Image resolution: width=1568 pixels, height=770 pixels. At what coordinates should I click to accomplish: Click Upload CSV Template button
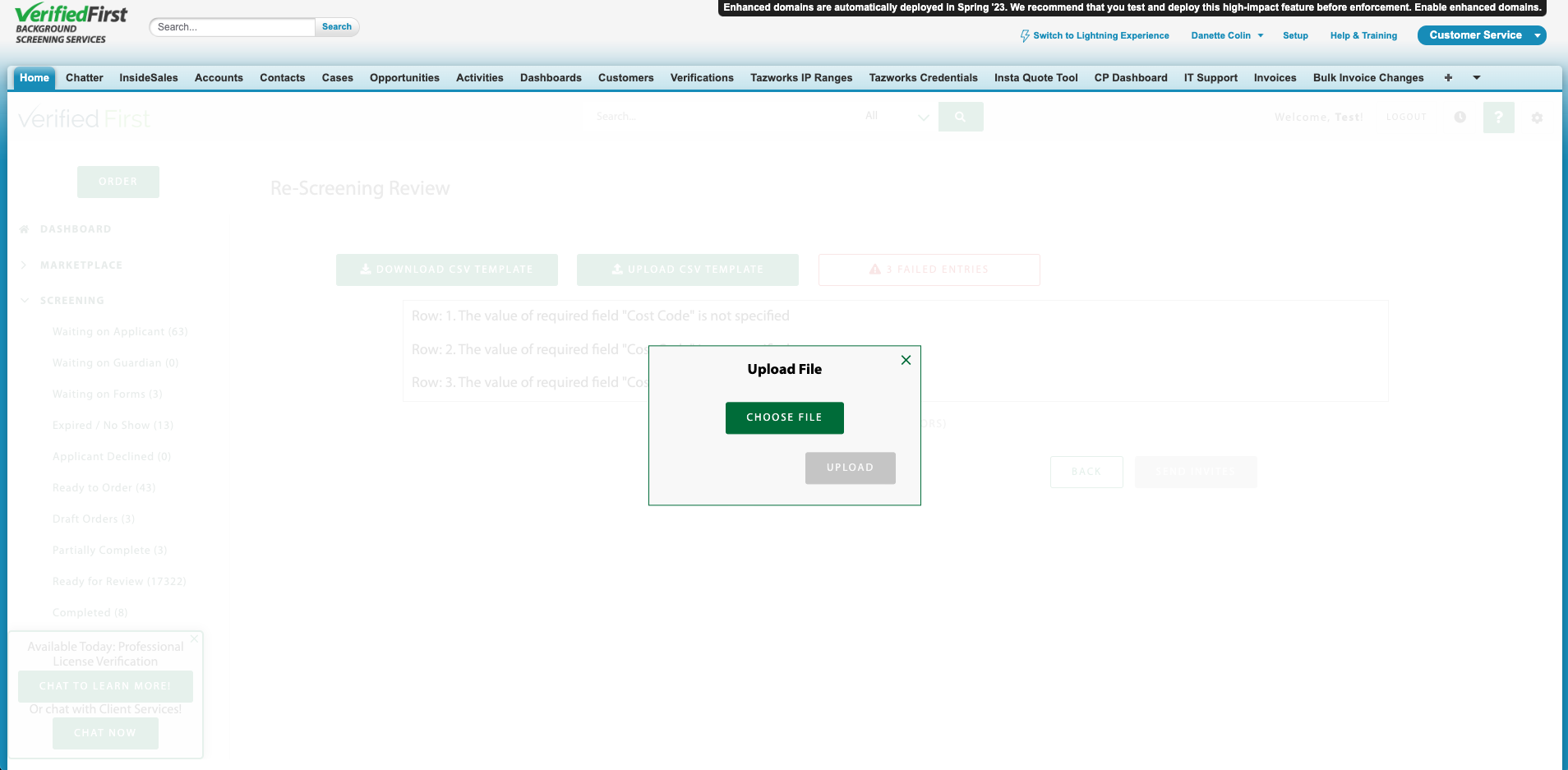(x=688, y=270)
